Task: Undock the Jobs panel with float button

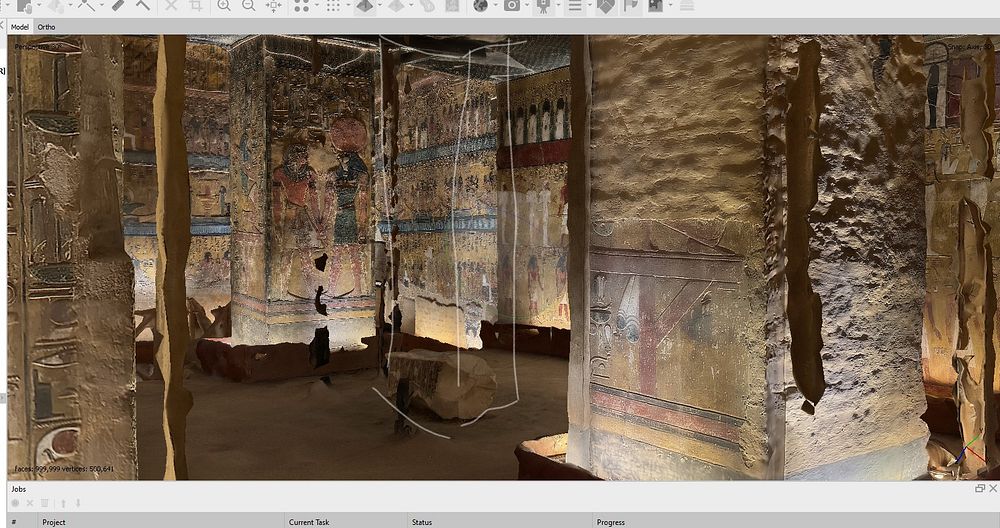Action: [x=980, y=488]
